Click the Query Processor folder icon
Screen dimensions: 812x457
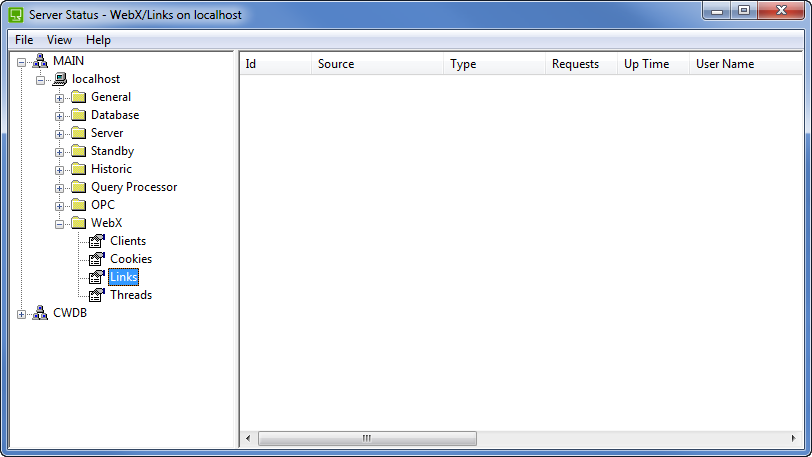pos(78,187)
